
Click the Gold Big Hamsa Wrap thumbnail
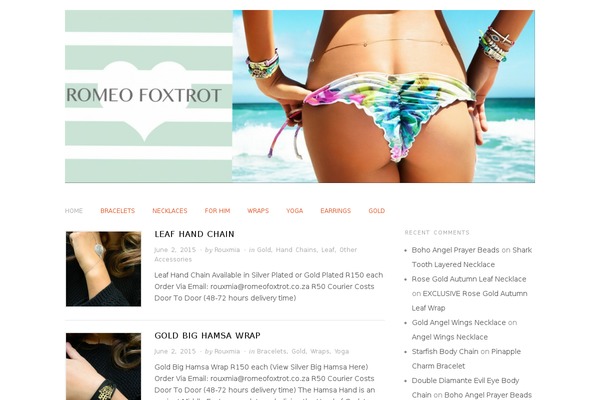click(x=103, y=366)
